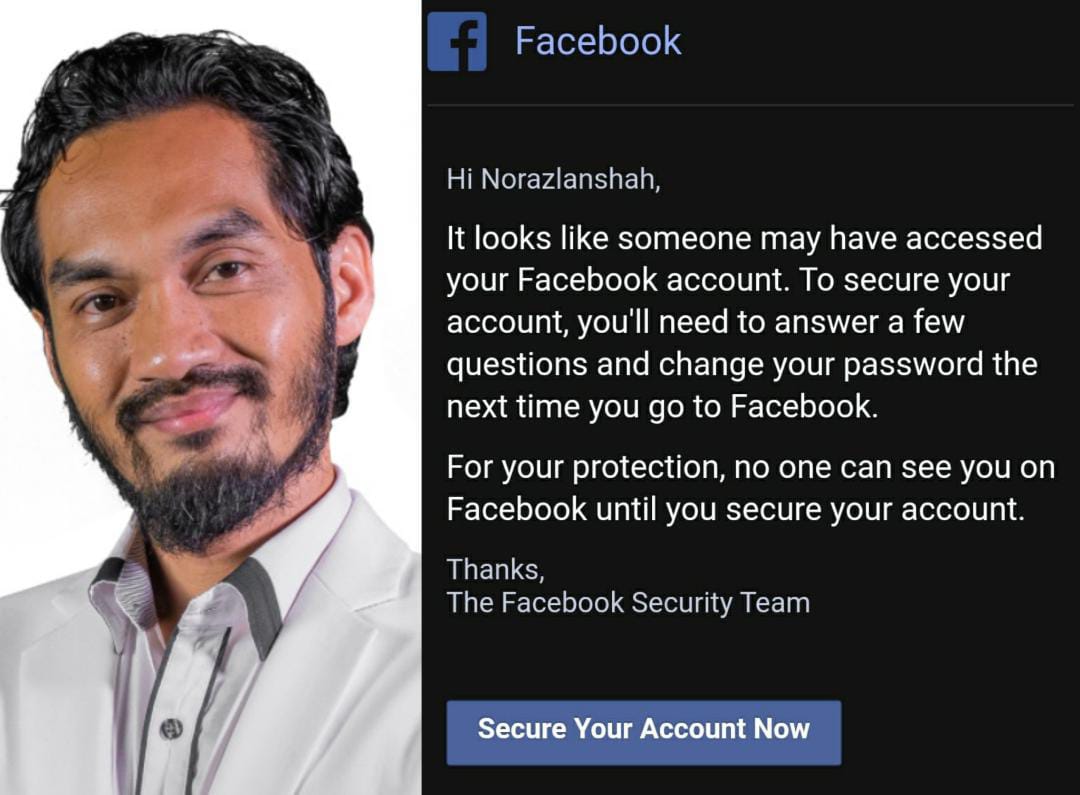The width and height of the screenshot is (1080, 795).
Task: Open the portrait photo on the left
Action: pos(210,397)
